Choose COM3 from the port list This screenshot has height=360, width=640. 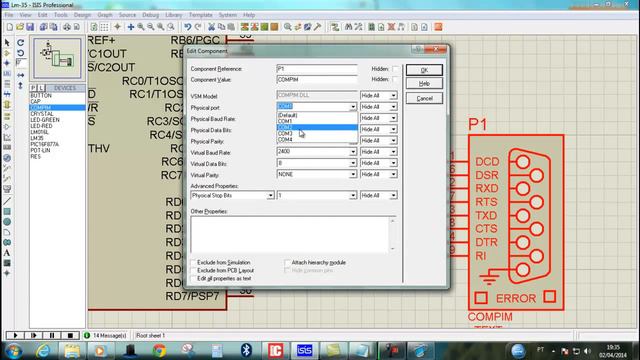[317, 133]
